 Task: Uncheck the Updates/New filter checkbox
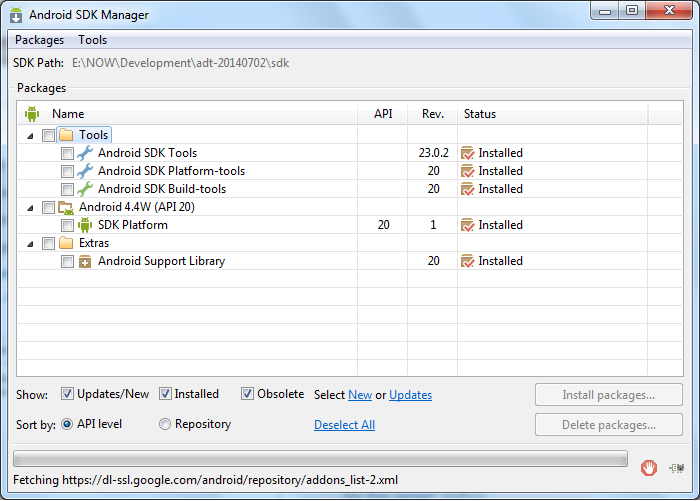[x=68, y=394]
